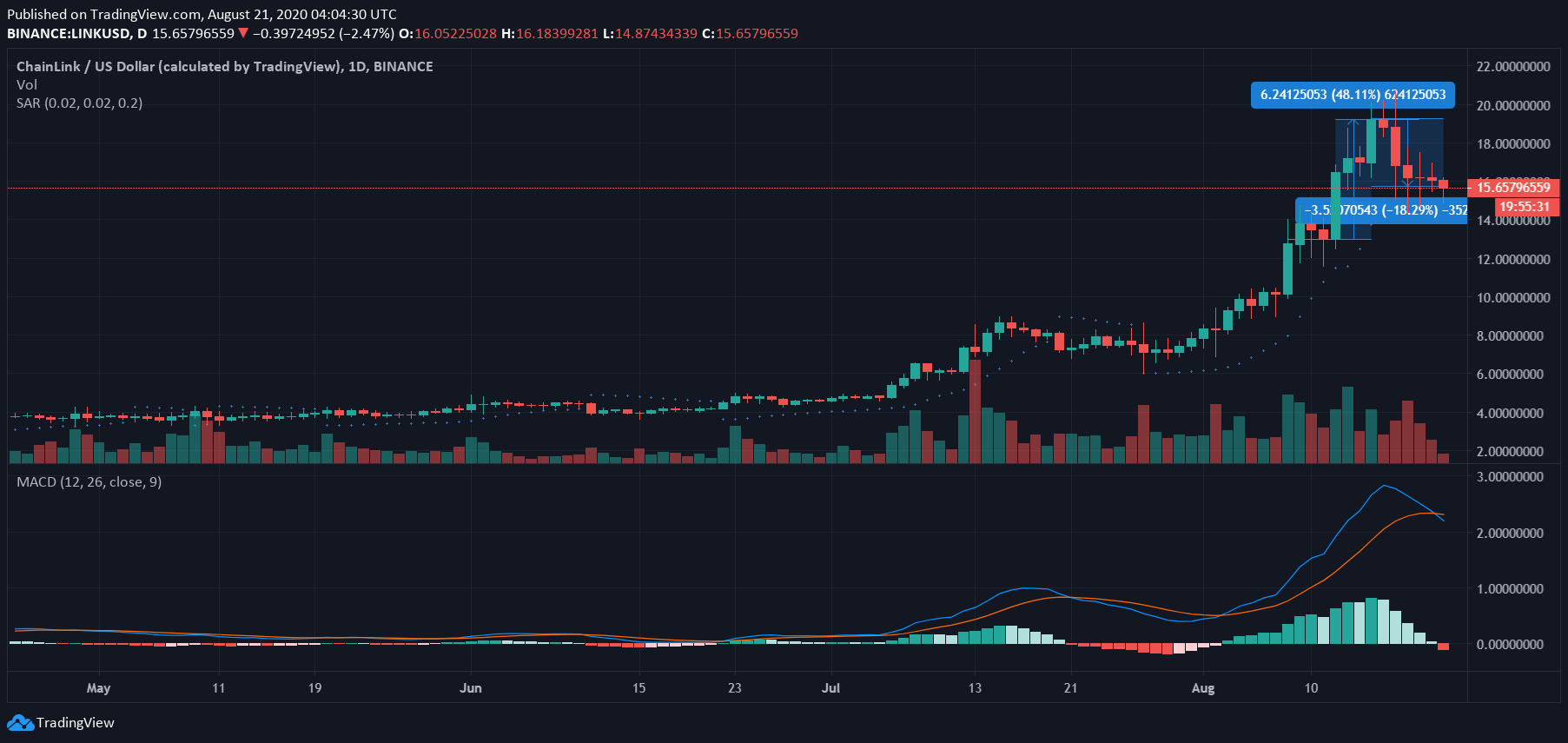Click the TradingView cloud logo icon
Viewport: 1568px width, 743px height.
pos(20,723)
